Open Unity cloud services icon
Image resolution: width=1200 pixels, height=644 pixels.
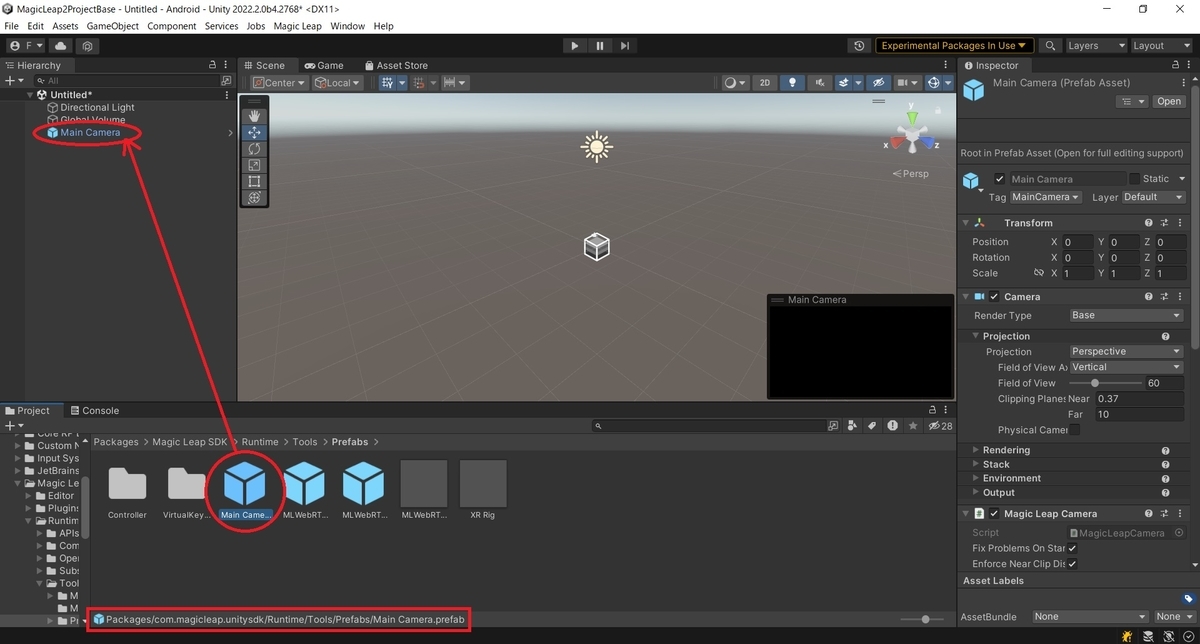pos(62,46)
